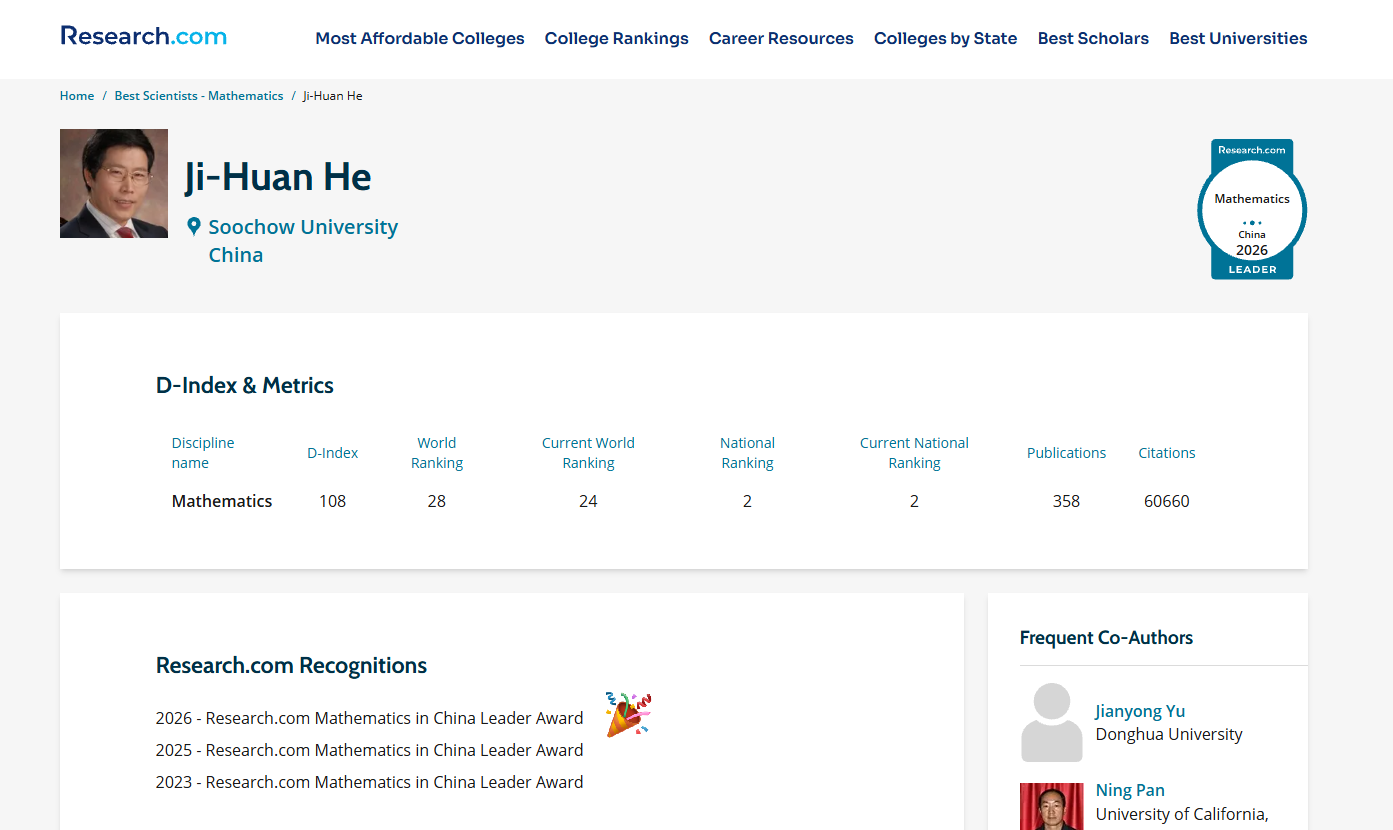Click the Current World Ranking header
The image size is (1393, 830).
[x=588, y=453]
